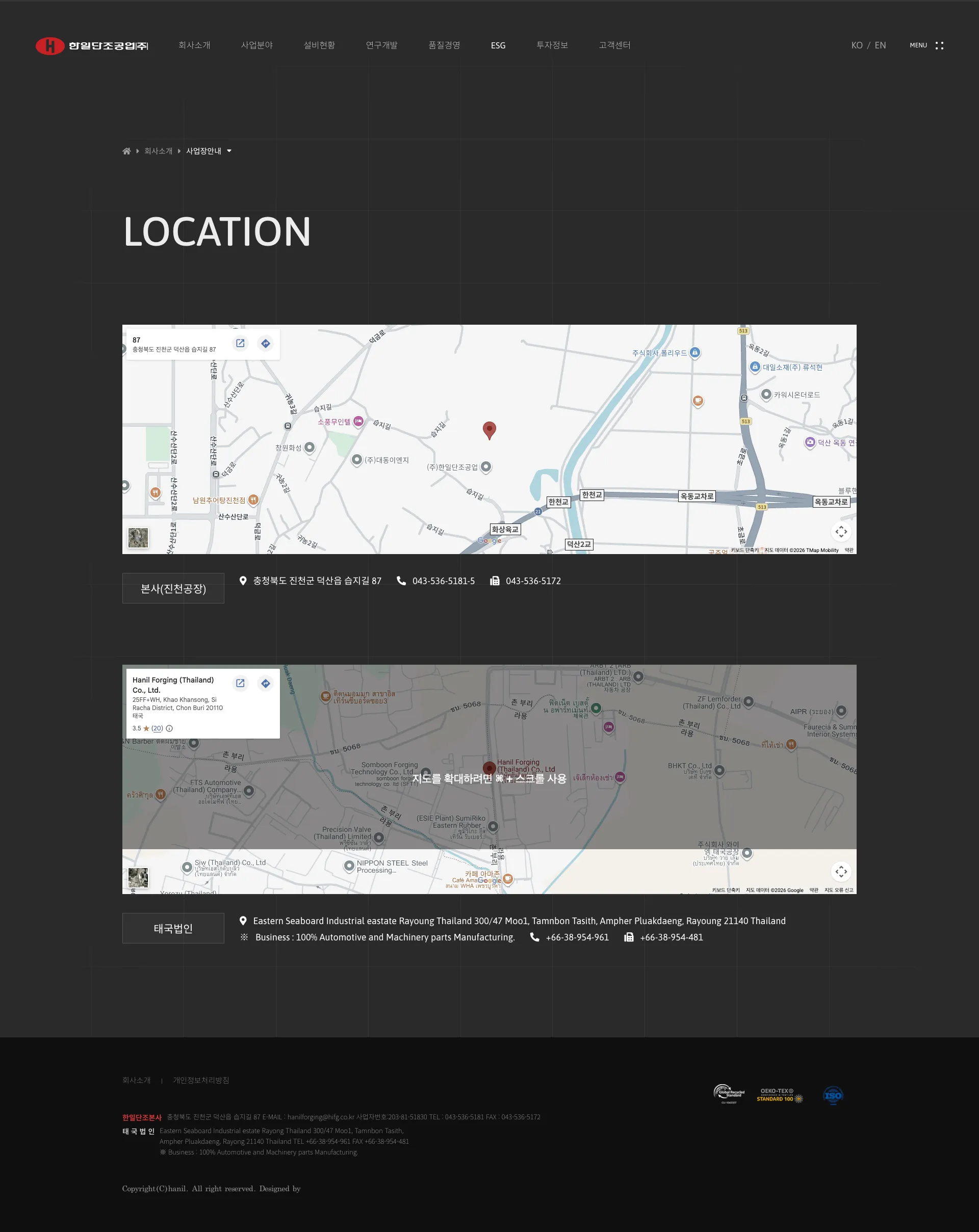Click 지도 오류 신고 on Thailand map
This screenshot has height=1232, width=979.
coord(838,890)
